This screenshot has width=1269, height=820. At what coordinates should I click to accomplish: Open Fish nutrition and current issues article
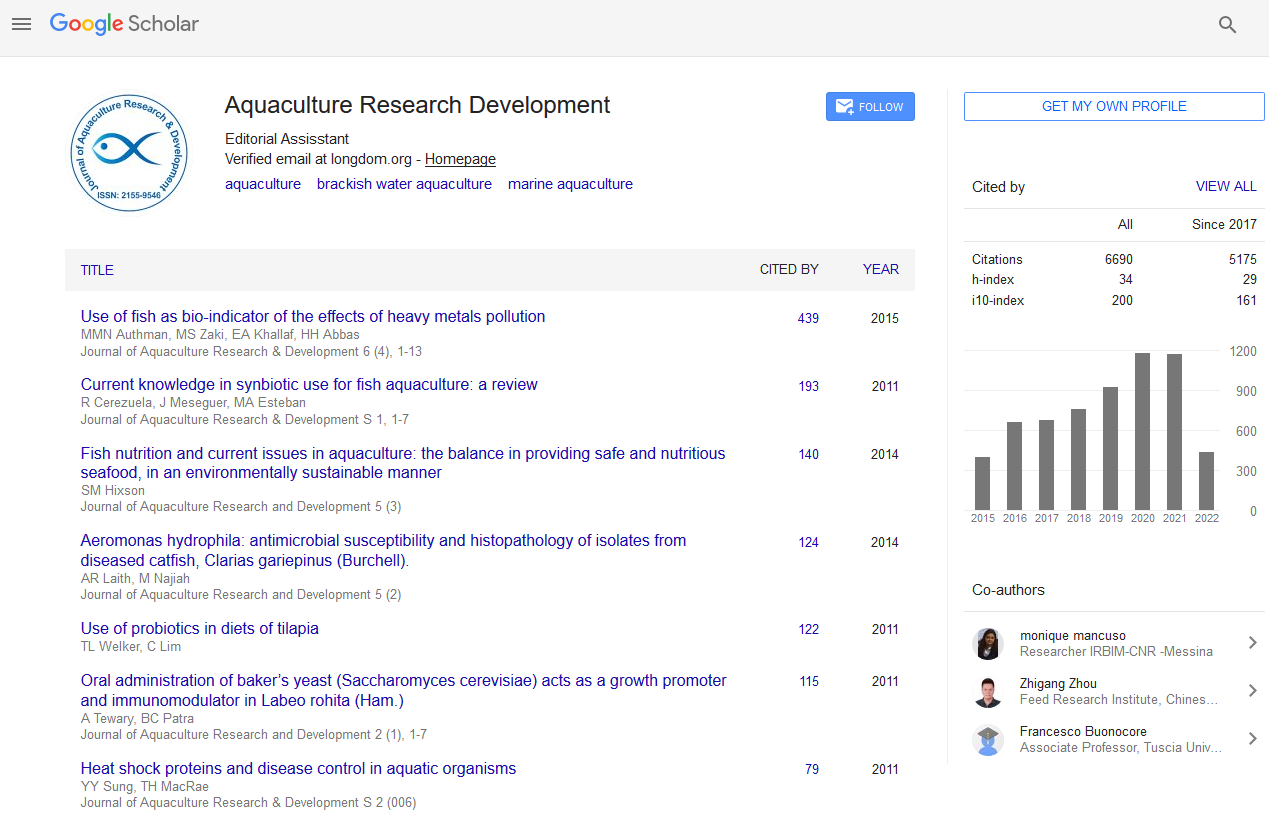(403, 463)
